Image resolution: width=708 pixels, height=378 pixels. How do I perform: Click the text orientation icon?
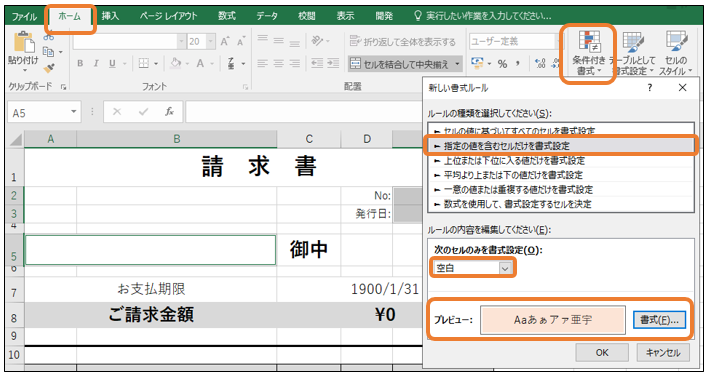pos(317,41)
